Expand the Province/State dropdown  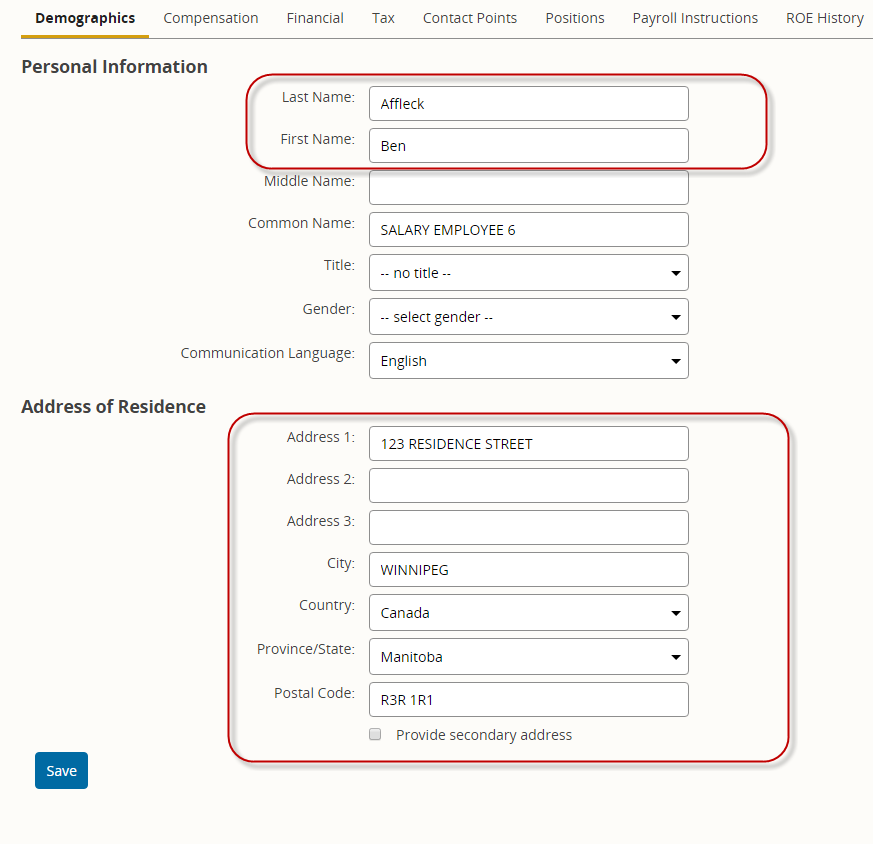(528, 656)
